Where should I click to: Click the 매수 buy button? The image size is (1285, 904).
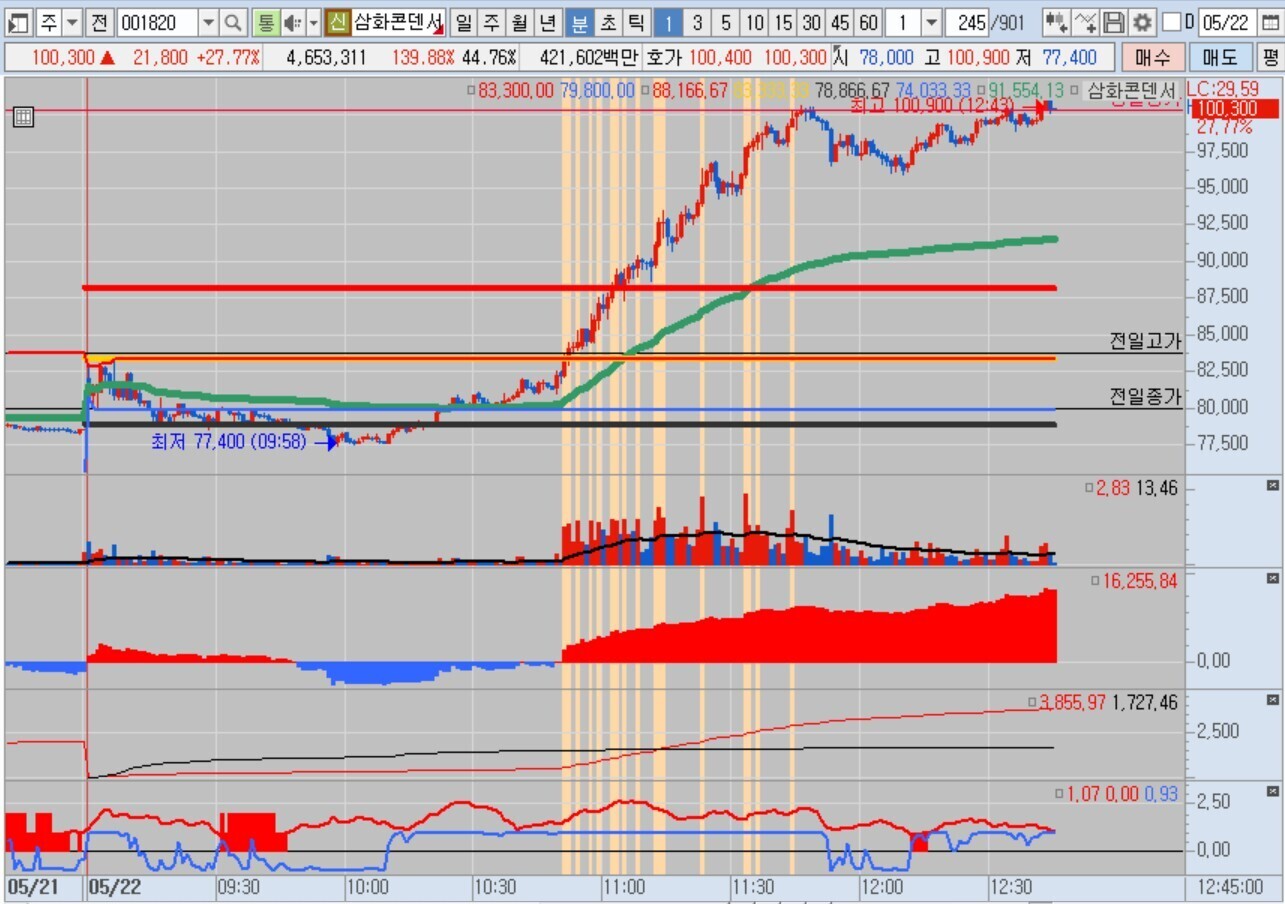tap(1153, 58)
